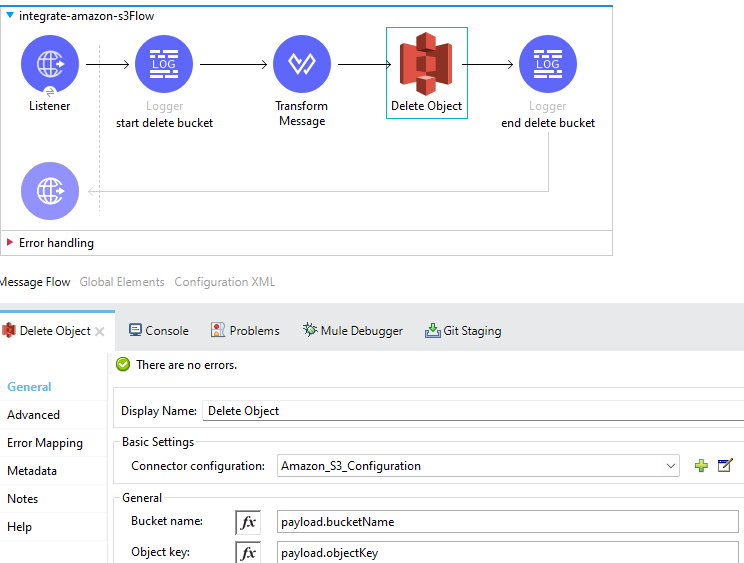Switch to the Global Elements tab
The width and height of the screenshot is (744, 563).
(x=122, y=282)
